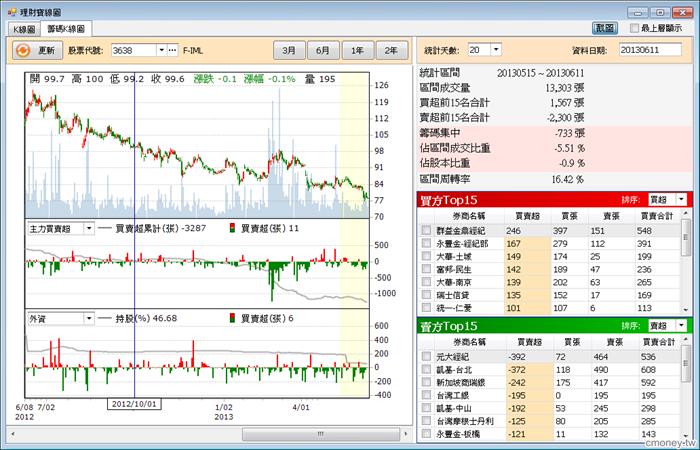
Task: Check the 大華-南京 row checkbox
Action: 426,282
